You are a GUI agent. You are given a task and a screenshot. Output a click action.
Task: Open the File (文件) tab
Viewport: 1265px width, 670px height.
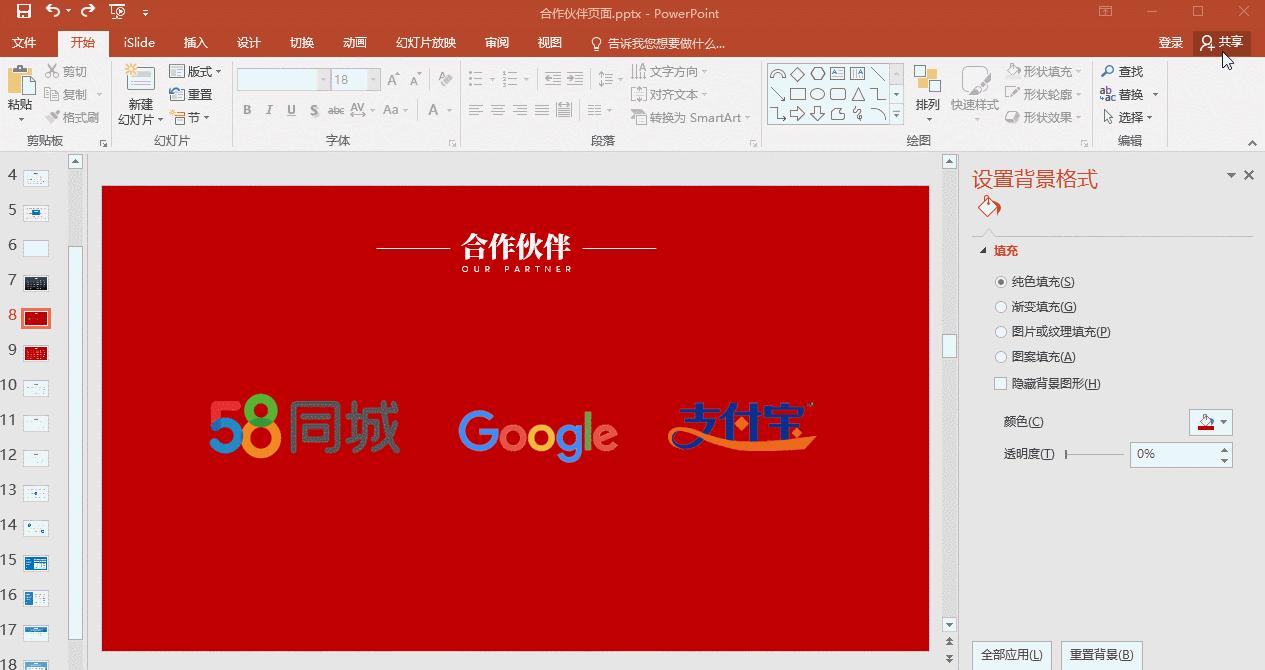point(24,43)
